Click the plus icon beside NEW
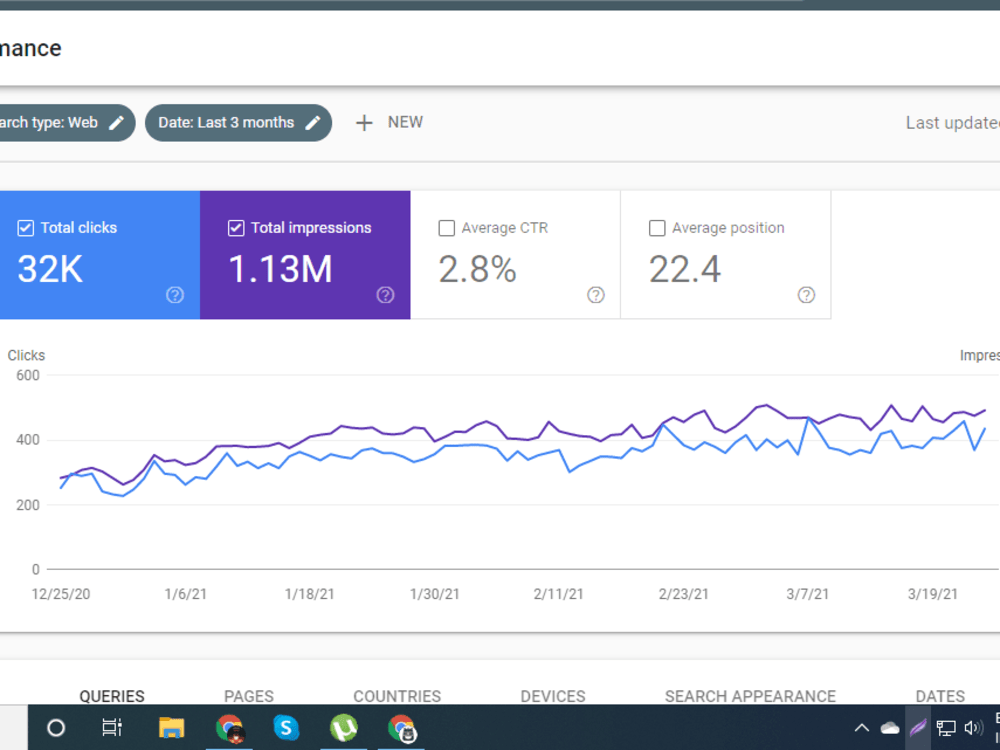Image resolution: width=1000 pixels, height=750 pixels. click(x=364, y=122)
